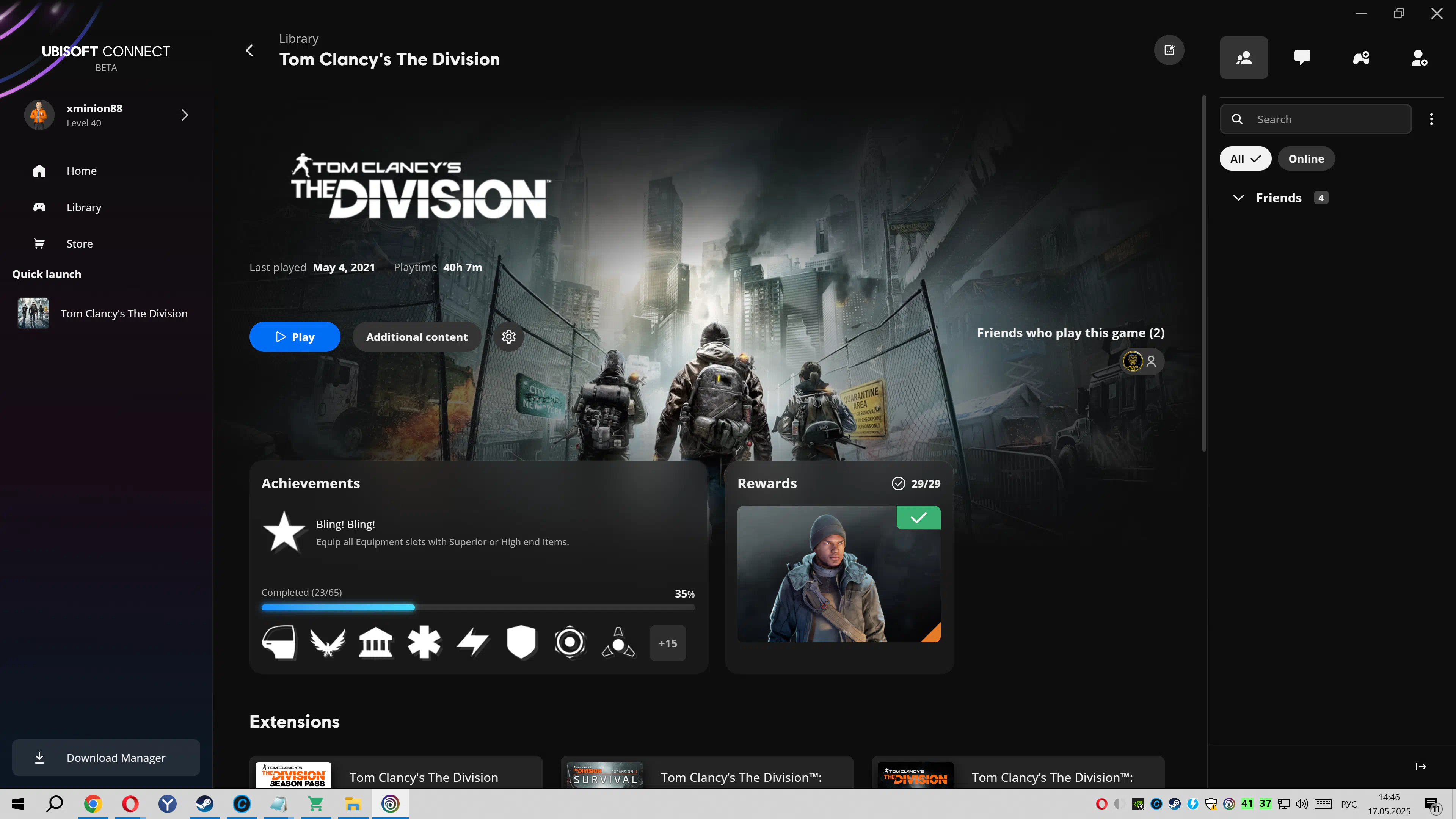Click the default silhouette friend avatar
Viewport: 1456px width, 819px height.
click(x=1152, y=361)
